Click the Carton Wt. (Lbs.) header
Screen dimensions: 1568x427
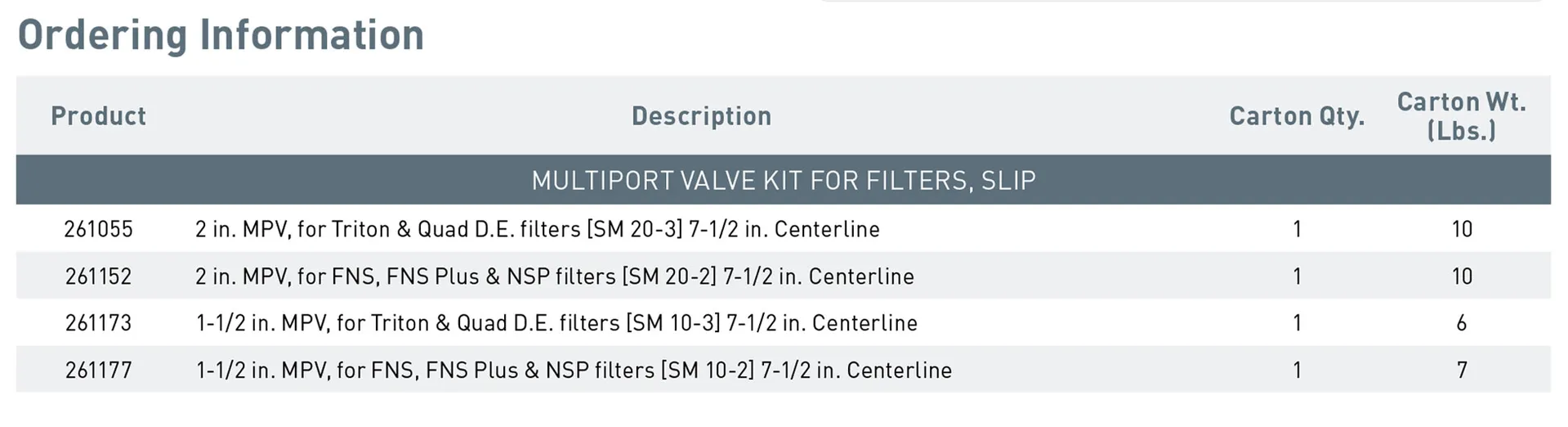pyautogui.click(x=1461, y=116)
